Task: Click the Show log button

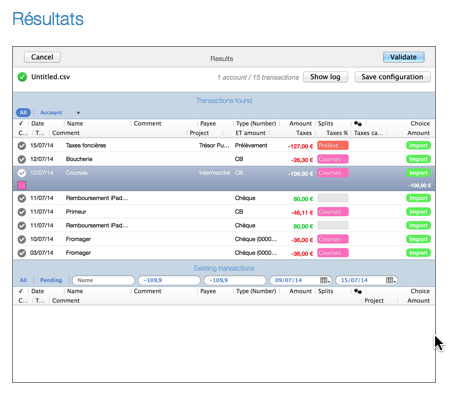Action: click(325, 77)
